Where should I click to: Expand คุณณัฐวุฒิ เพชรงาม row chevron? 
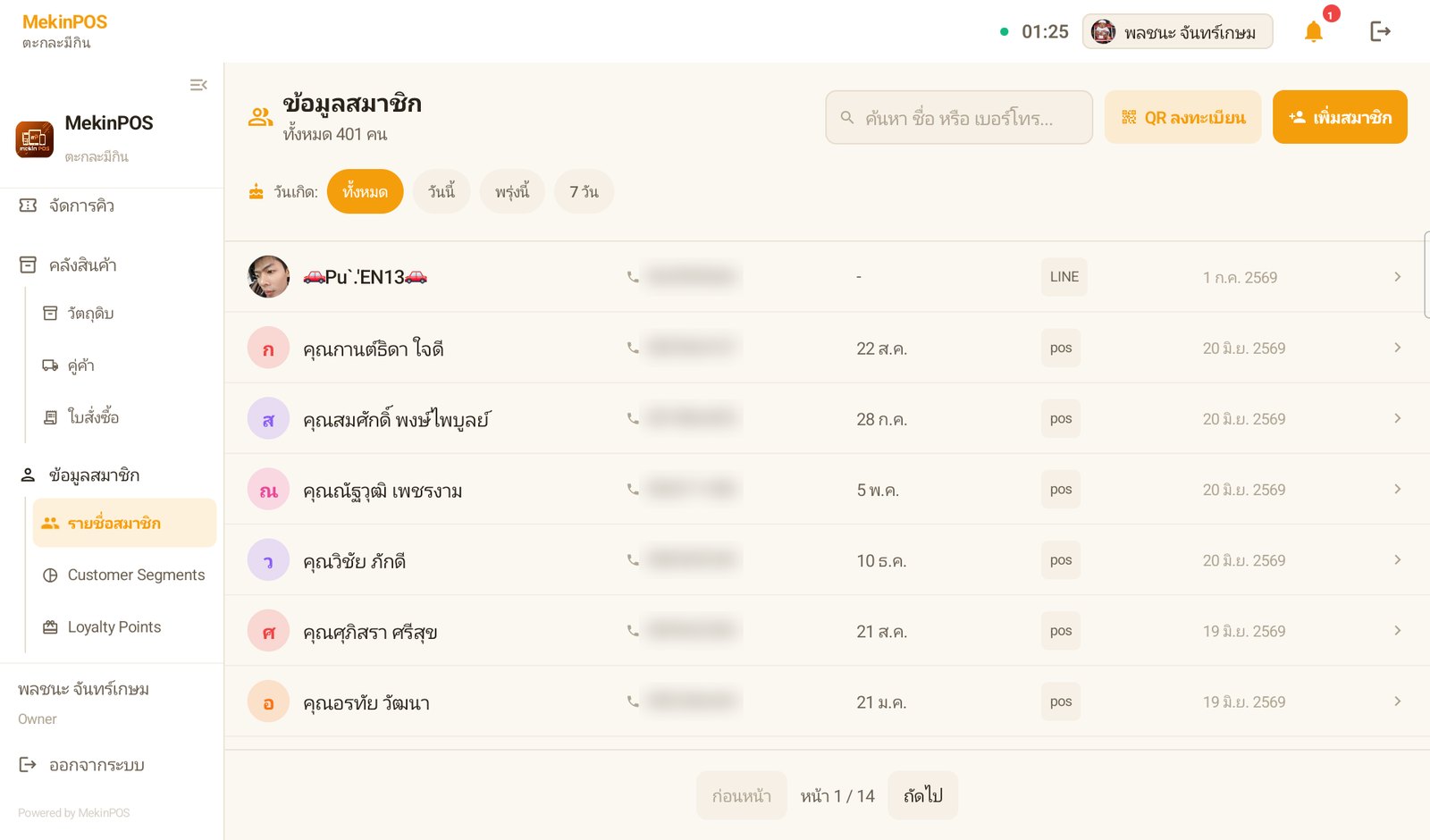click(1397, 489)
